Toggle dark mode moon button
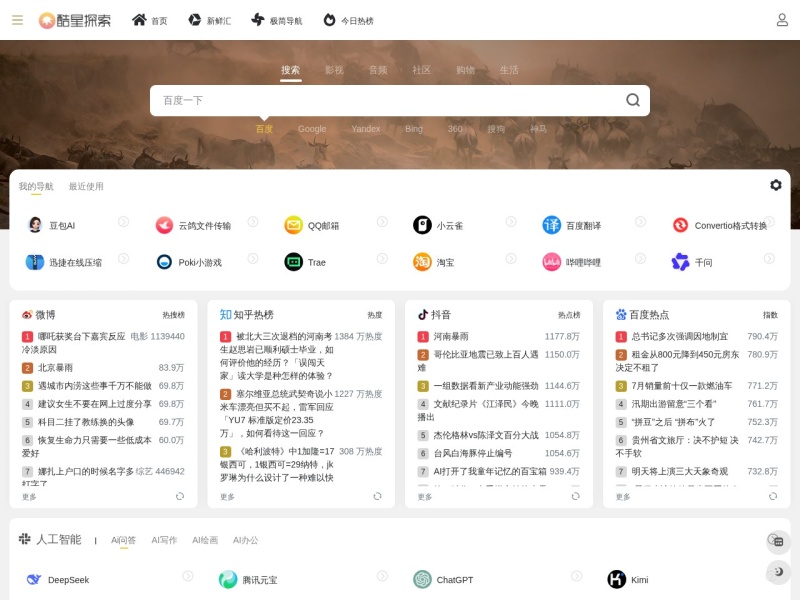Image resolution: width=800 pixels, height=600 pixels. 778,572
